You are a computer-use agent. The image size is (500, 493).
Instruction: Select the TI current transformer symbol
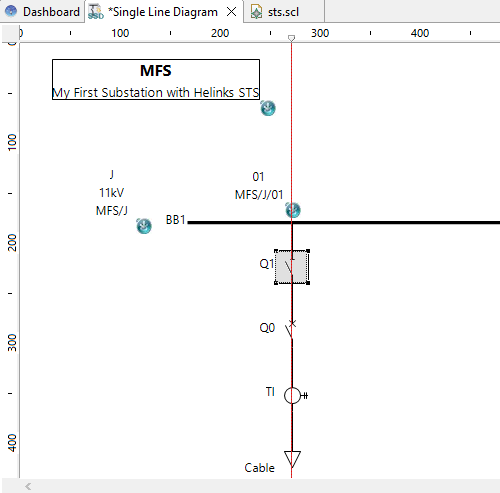(x=295, y=396)
